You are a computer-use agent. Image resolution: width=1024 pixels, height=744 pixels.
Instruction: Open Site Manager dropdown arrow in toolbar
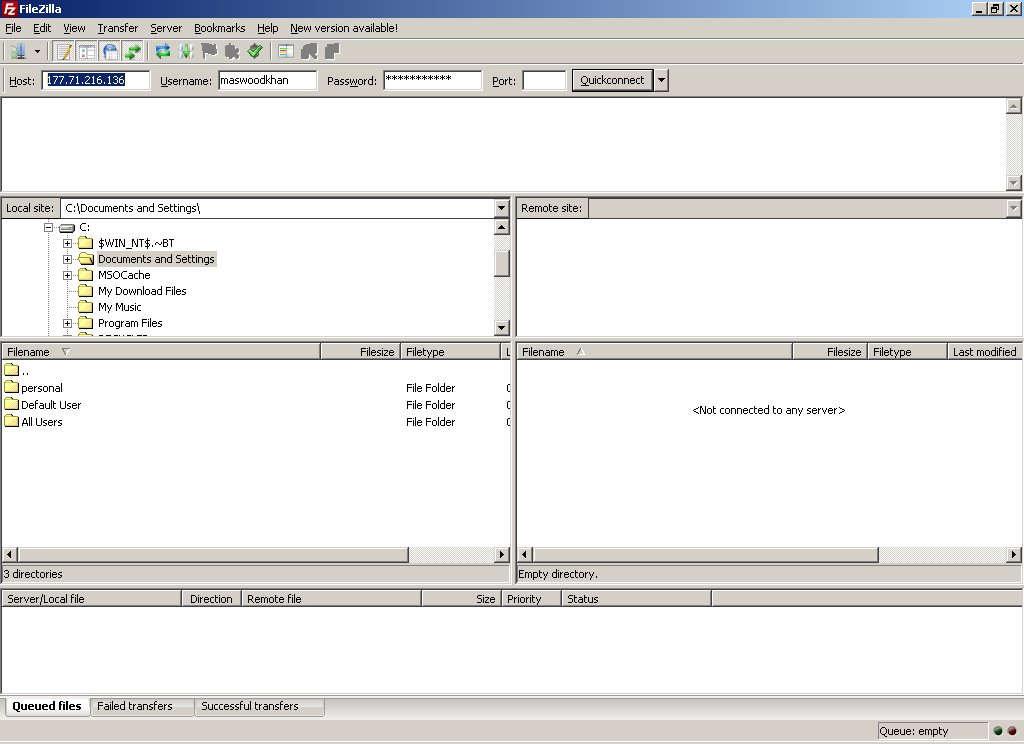37,51
